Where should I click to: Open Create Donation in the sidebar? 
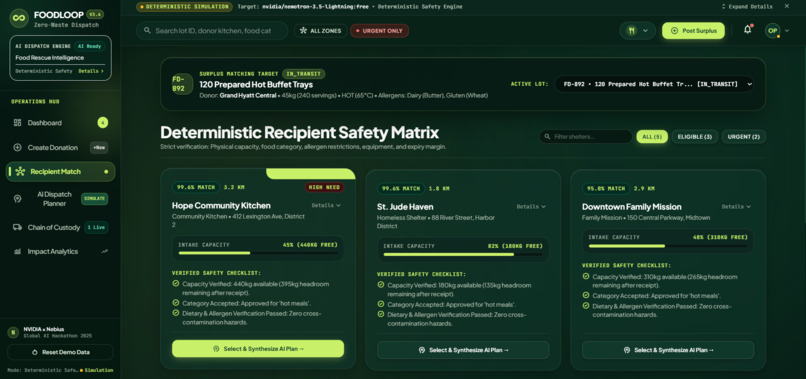coord(61,148)
